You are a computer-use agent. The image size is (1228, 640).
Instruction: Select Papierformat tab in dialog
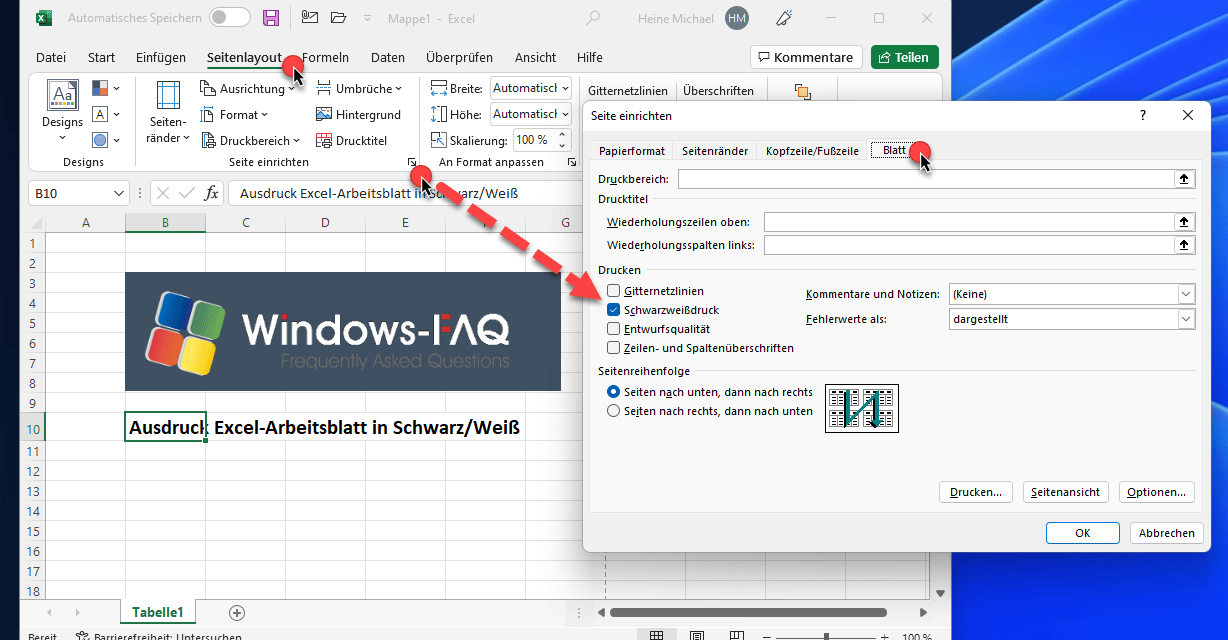click(632, 151)
